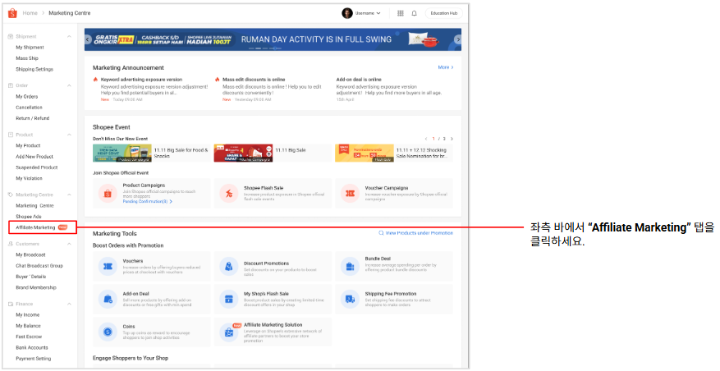
Task: Open Fast Escrow in sidebar
Action: [x=28, y=337]
